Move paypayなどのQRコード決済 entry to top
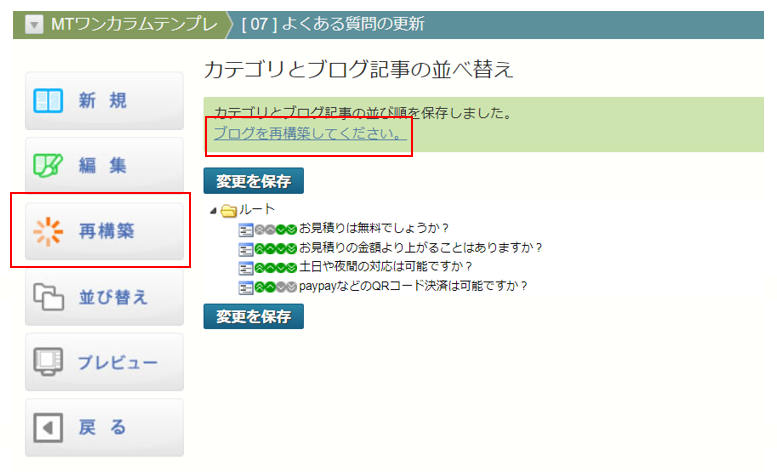This screenshot has width=777, height=472. pos(259,287)
